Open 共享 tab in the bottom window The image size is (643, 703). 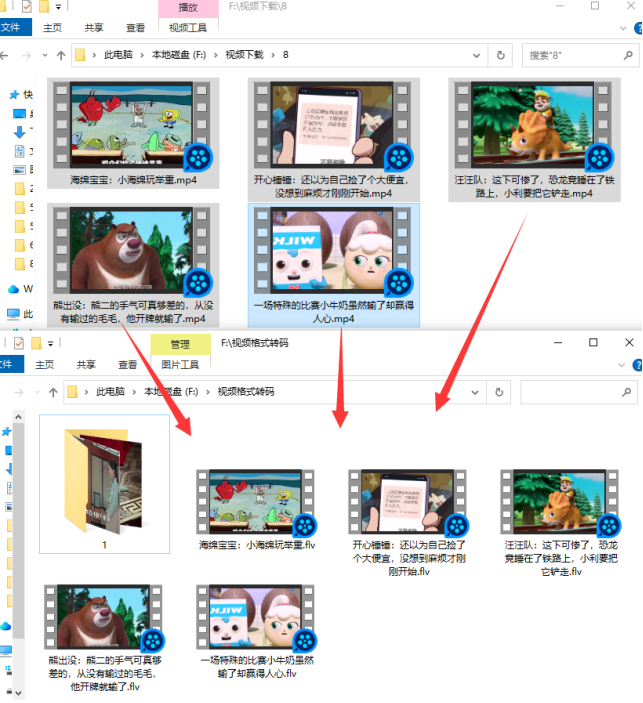point(86,365)
